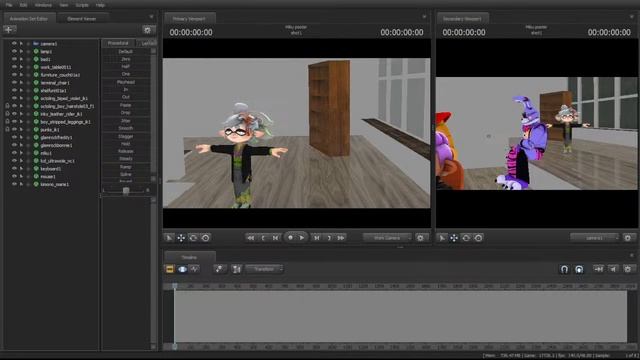Screen dimensions: 640x360
Task: Toggle the second timeline snap magnet
Action: pyautogui.click(x=579, y=269)
